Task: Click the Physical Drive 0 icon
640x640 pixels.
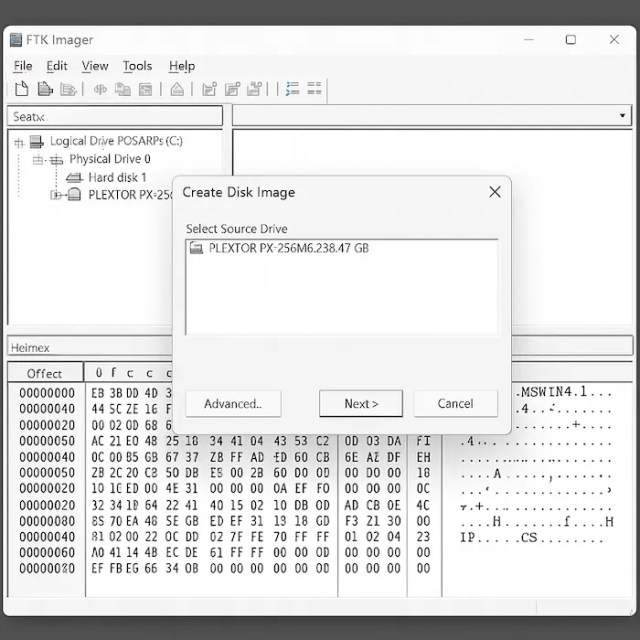Action: tap(56, 160)
